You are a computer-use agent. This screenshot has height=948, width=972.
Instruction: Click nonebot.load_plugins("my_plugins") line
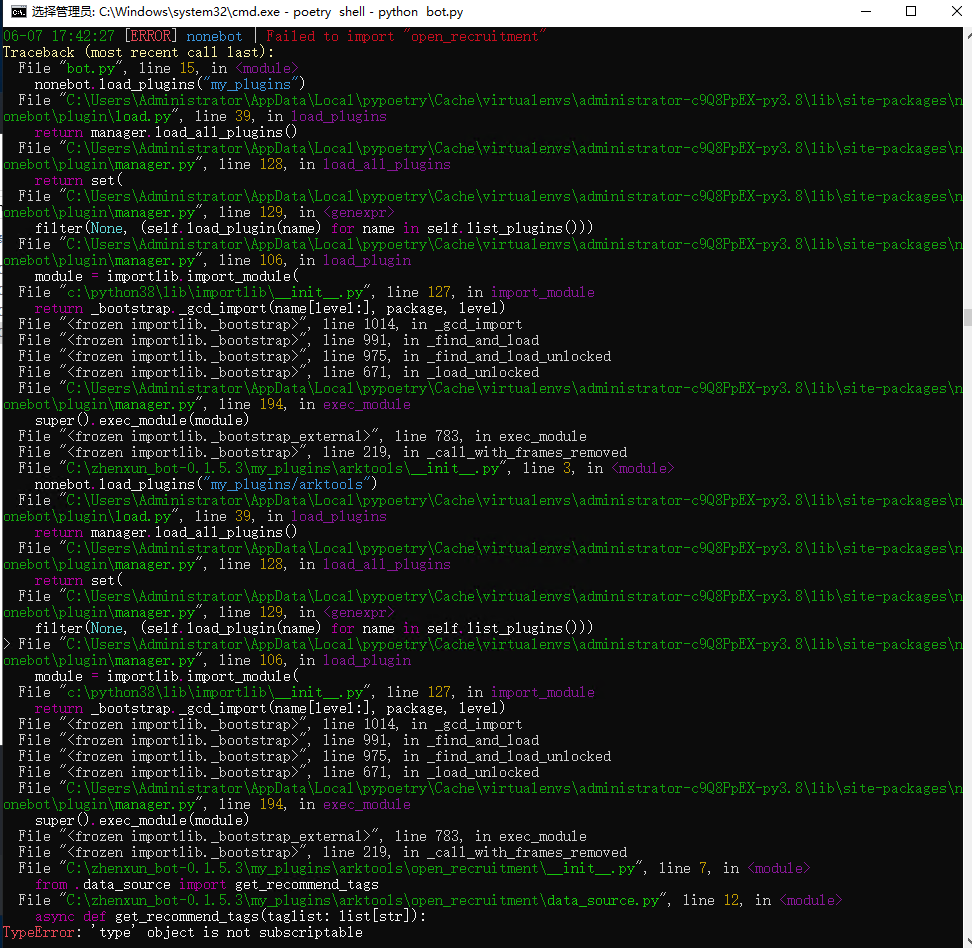(x=170, y=84)
